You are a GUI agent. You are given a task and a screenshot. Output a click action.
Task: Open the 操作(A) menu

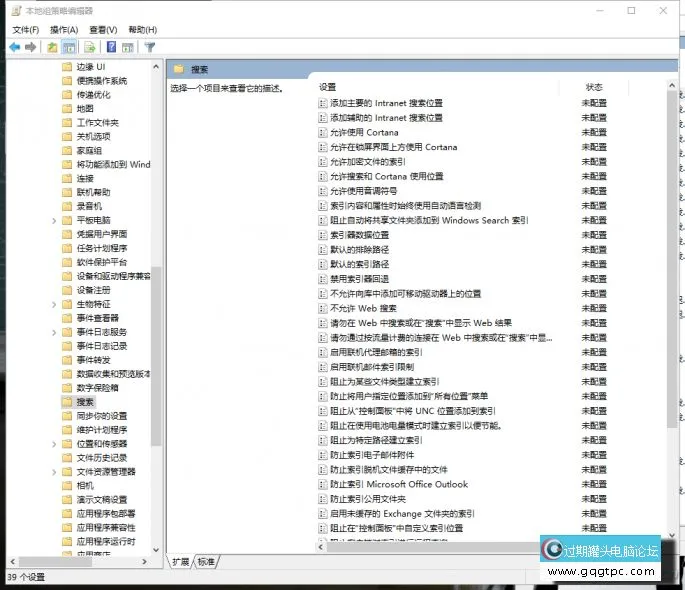64,30
